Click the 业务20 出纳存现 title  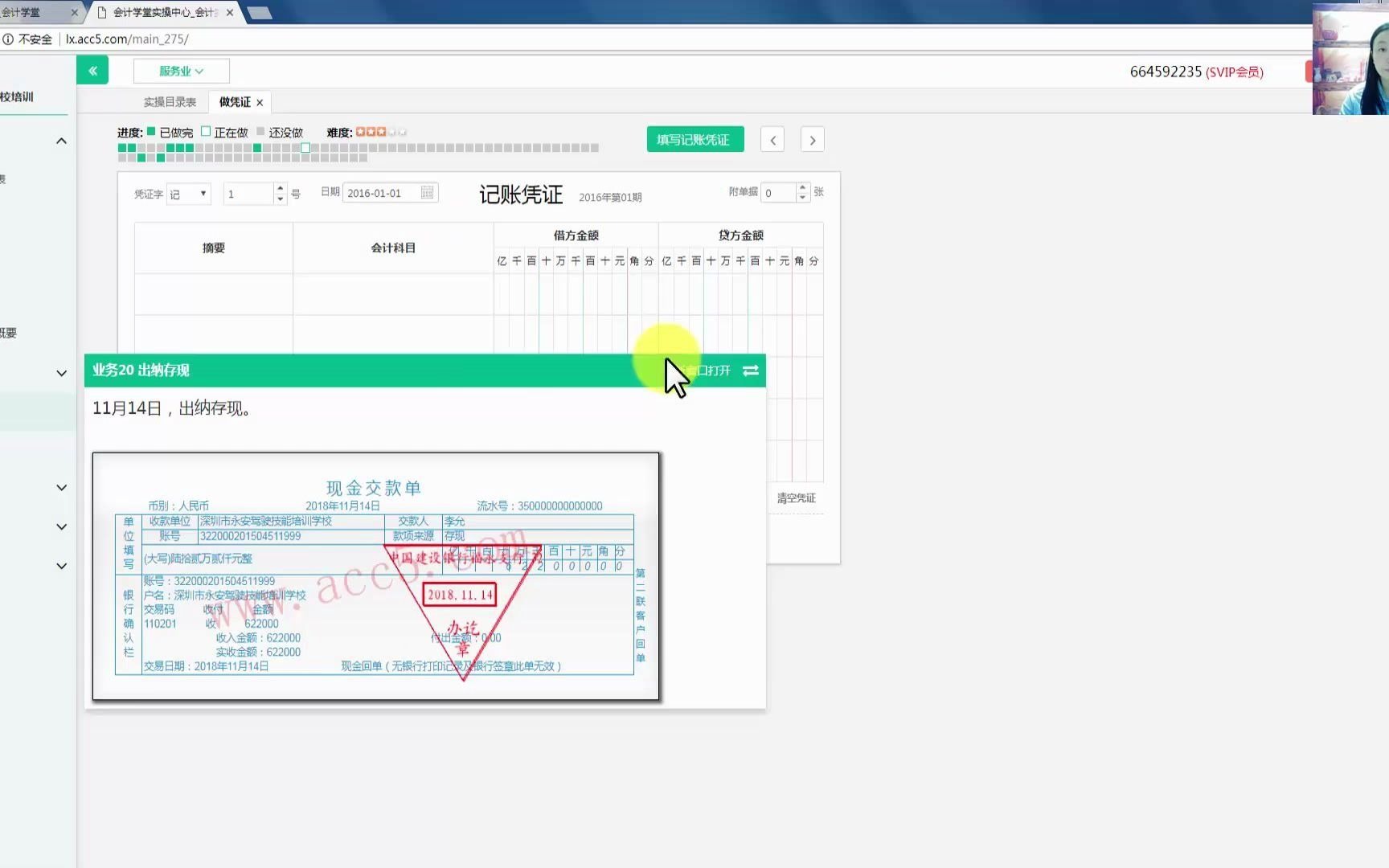coord(141,370)
